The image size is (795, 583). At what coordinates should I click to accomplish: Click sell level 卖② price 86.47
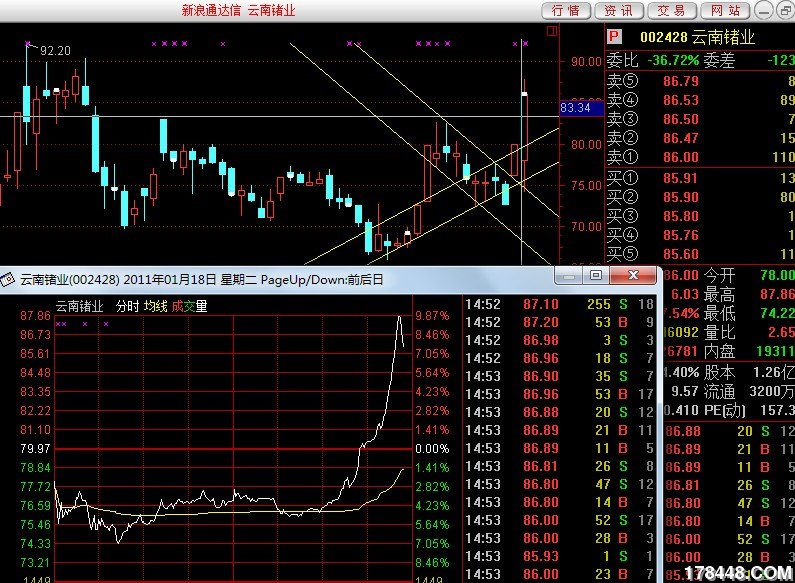681,138
